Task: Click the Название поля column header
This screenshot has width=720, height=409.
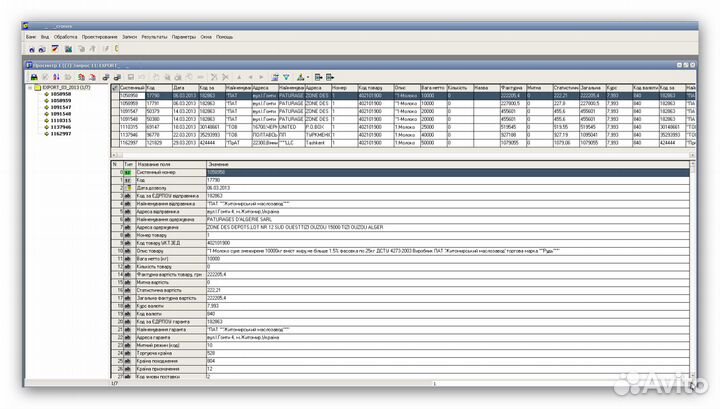Action: 171,164
